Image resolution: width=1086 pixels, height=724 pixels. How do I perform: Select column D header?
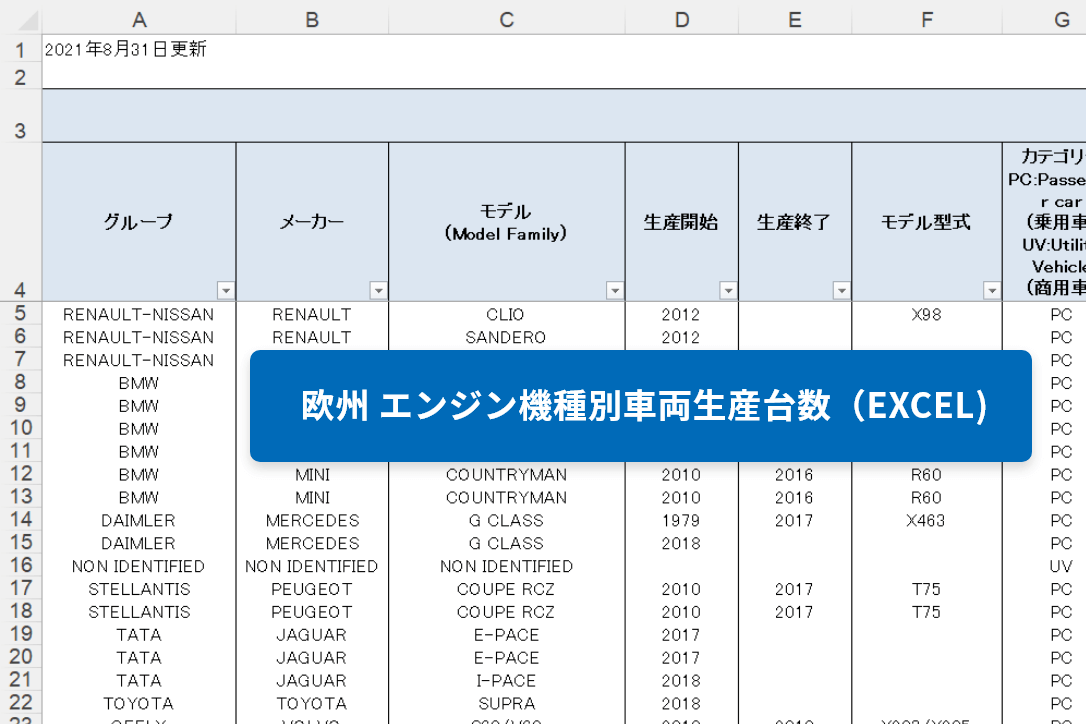(x=682, y=20)
